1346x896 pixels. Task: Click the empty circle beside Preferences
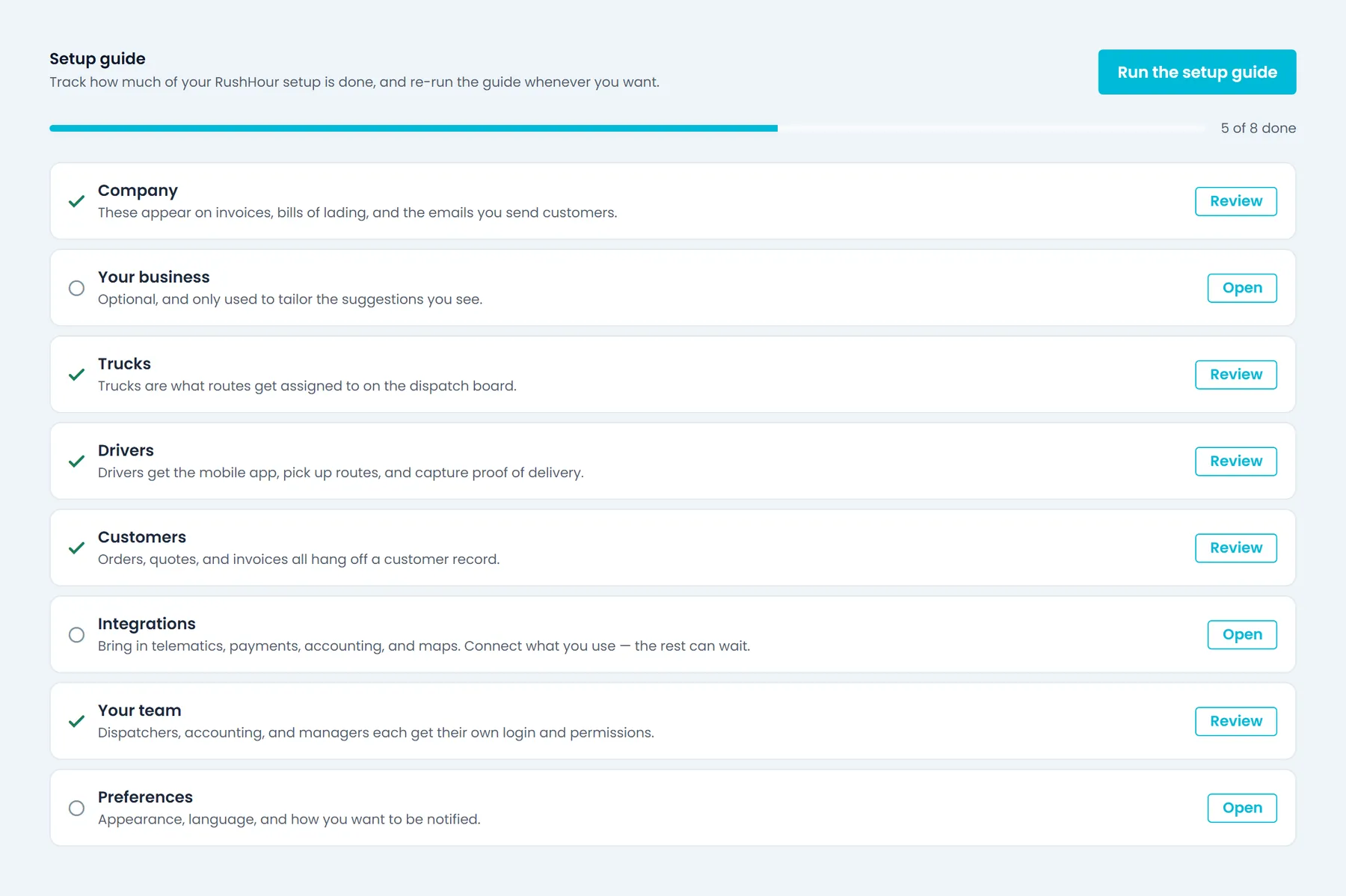tap(76, 808)
